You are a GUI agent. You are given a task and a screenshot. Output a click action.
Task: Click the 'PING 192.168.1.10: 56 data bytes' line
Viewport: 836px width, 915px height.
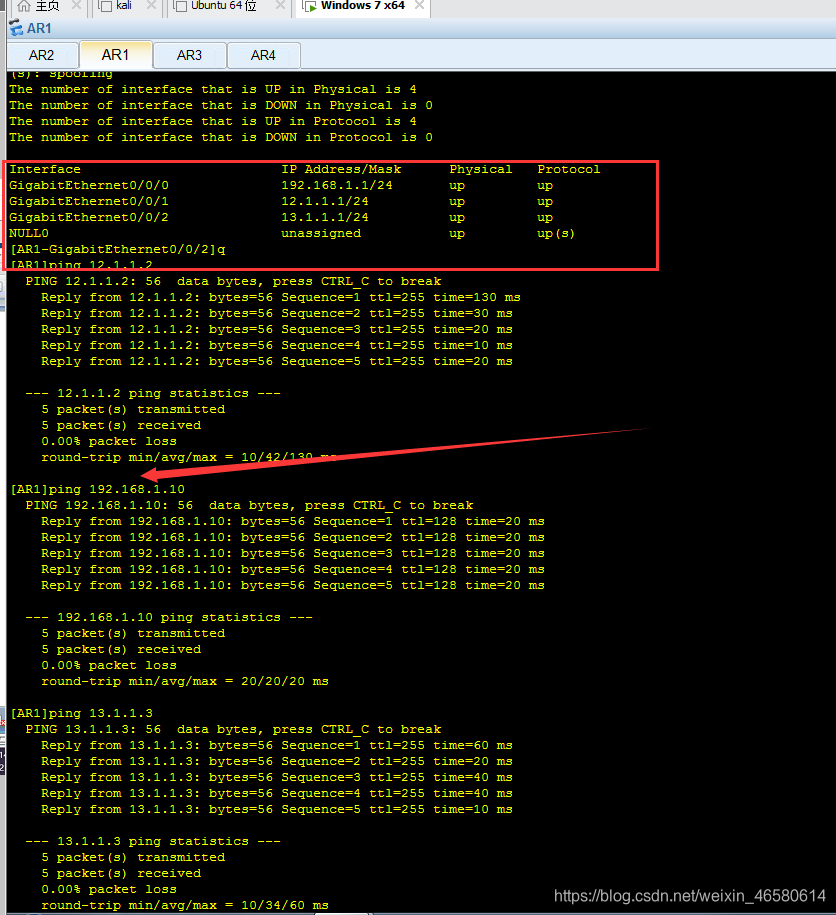[250, 505]
